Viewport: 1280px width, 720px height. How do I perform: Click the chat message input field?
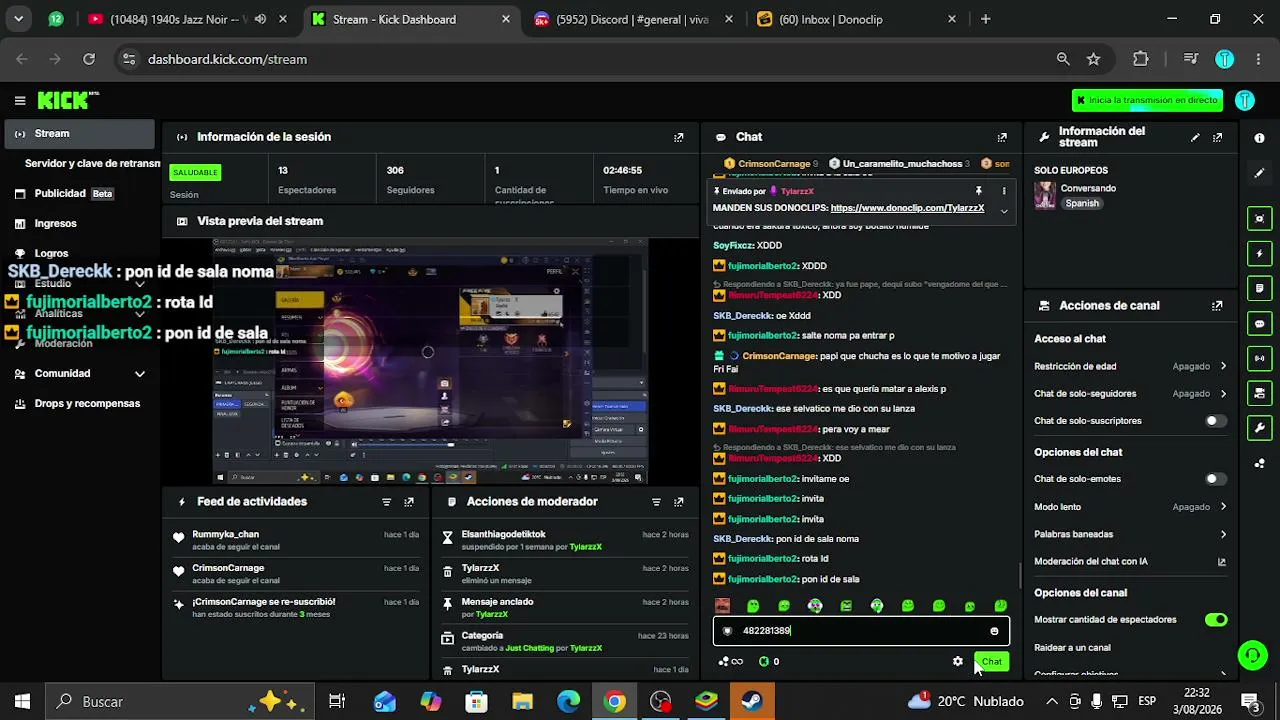pyautogui.click(x=860, y=631)
